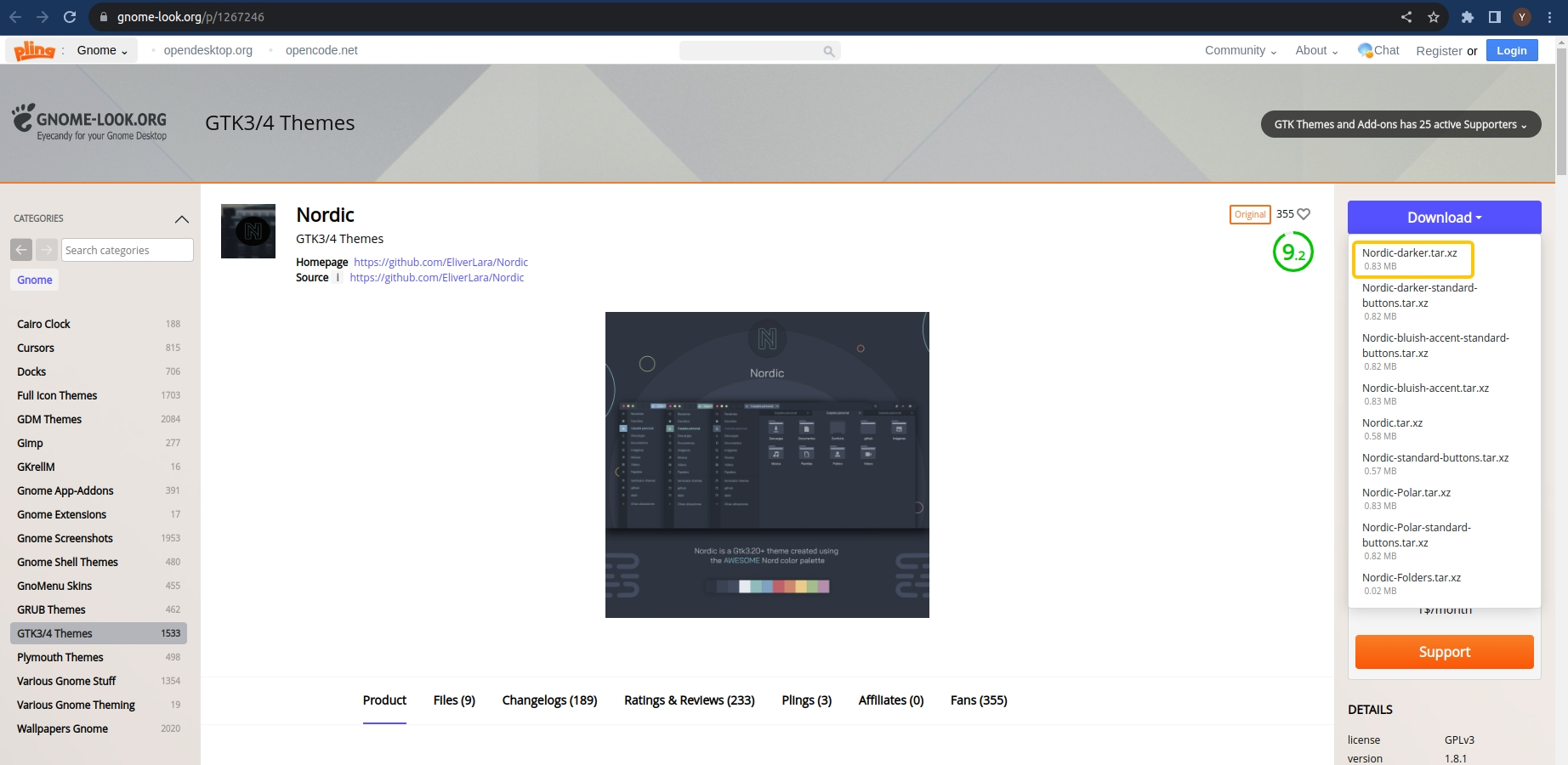The height and width of the screenshot is (765, 1568).
Task: Open Ratings & Reviews (233) tab
Action: tap(690, 700)
